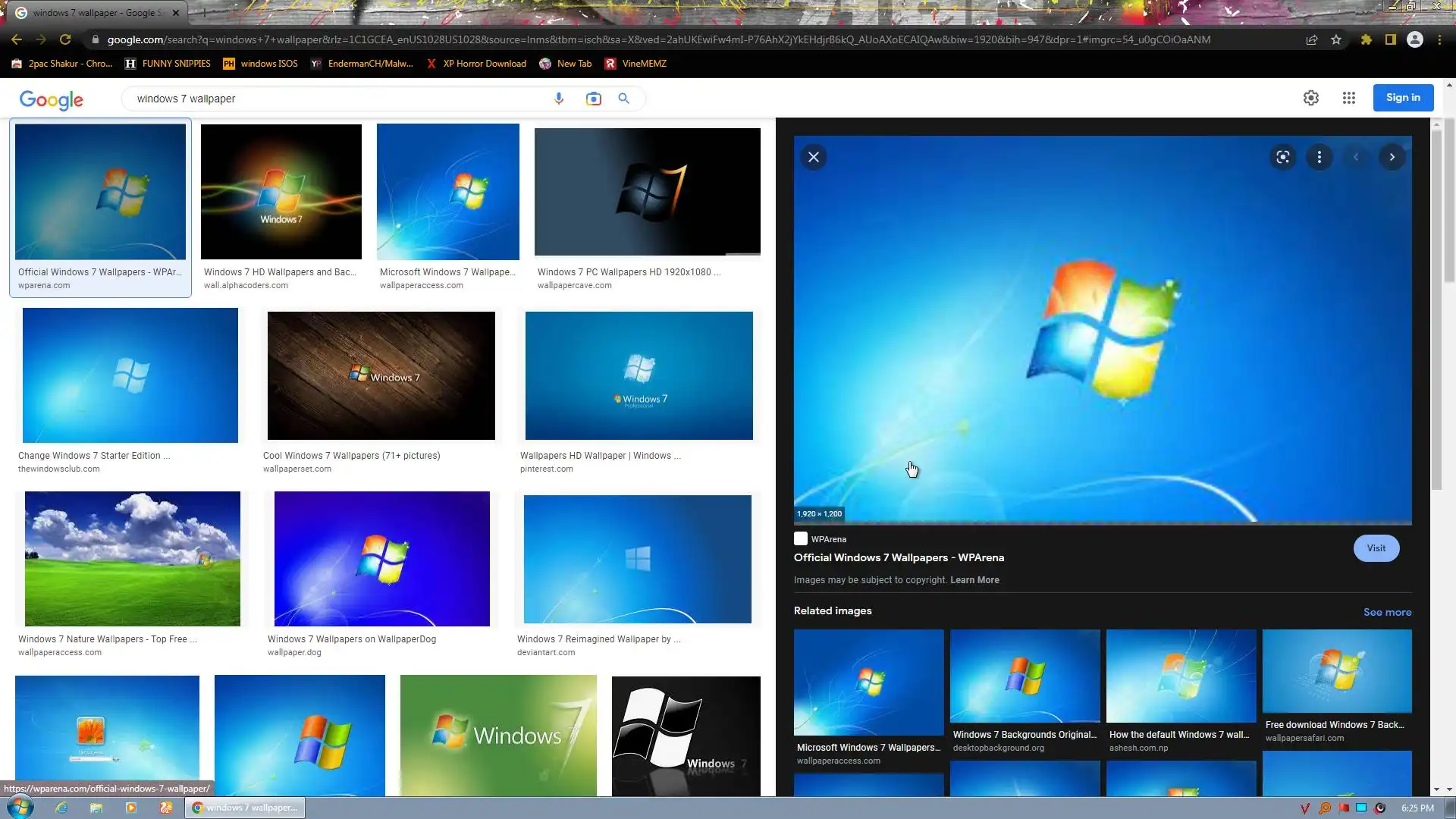Open the quick settings gear icon
The image size is (1456, 819).
coord(1310,98)
